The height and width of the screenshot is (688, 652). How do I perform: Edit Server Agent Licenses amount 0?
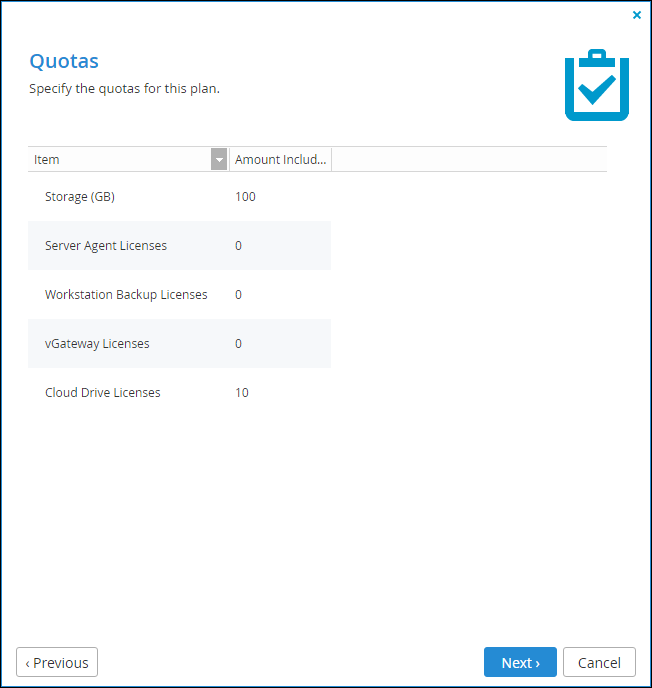click(x=238, y=246)
